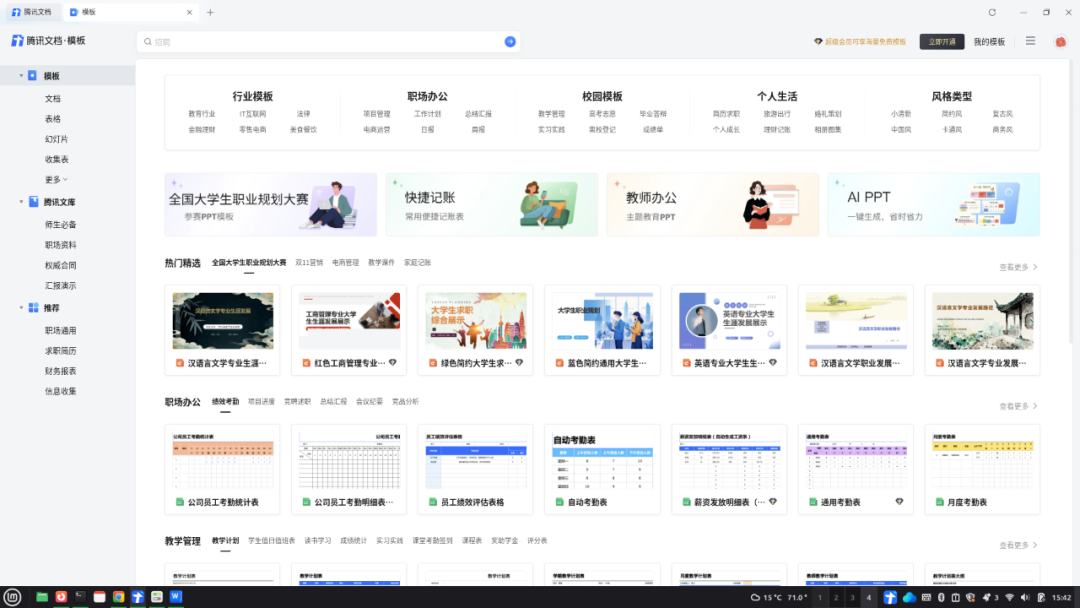The width and height of the screenshot is (1080, 608).
Task: Open the terminal taskbar icon
Action: [80, 597]
